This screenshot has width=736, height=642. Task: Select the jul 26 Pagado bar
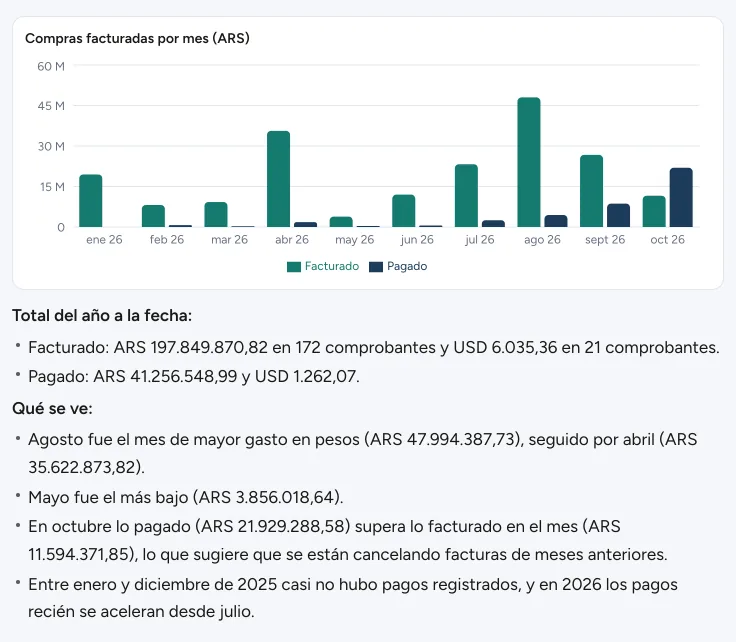coord(493,223)
